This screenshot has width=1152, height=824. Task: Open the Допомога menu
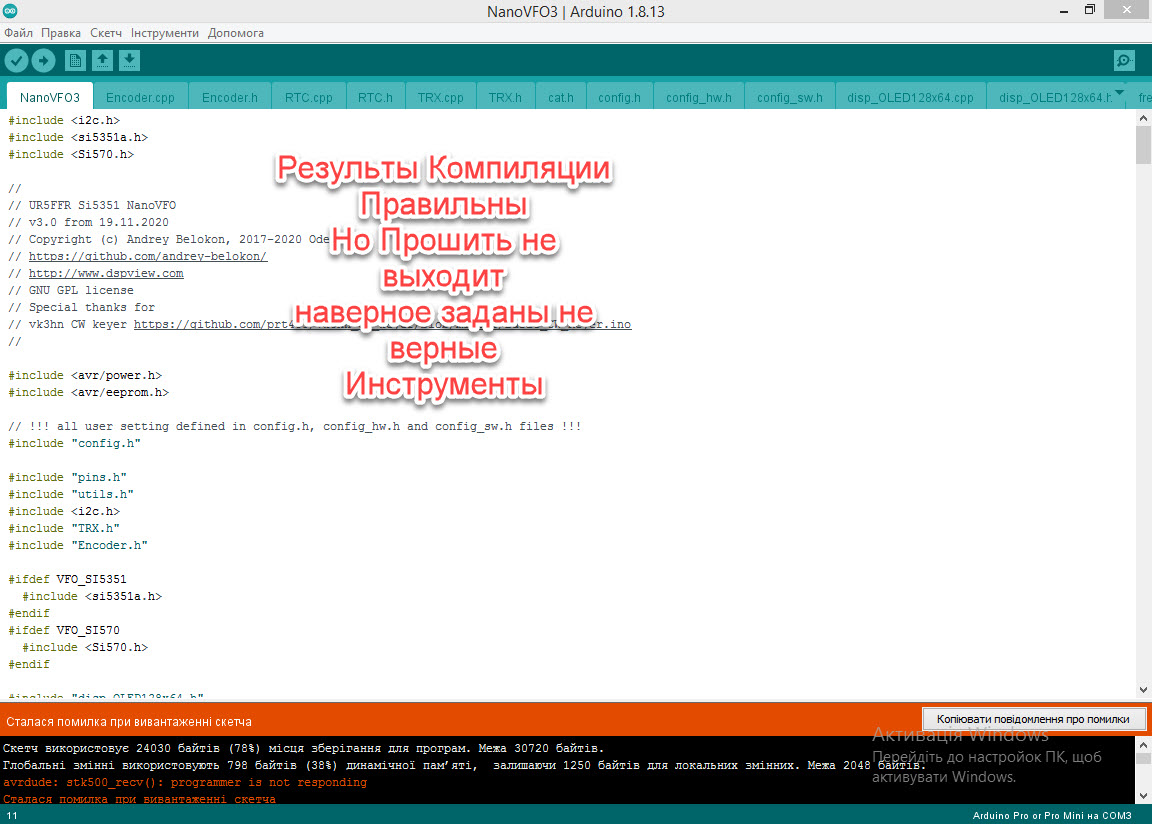(236, 33)
